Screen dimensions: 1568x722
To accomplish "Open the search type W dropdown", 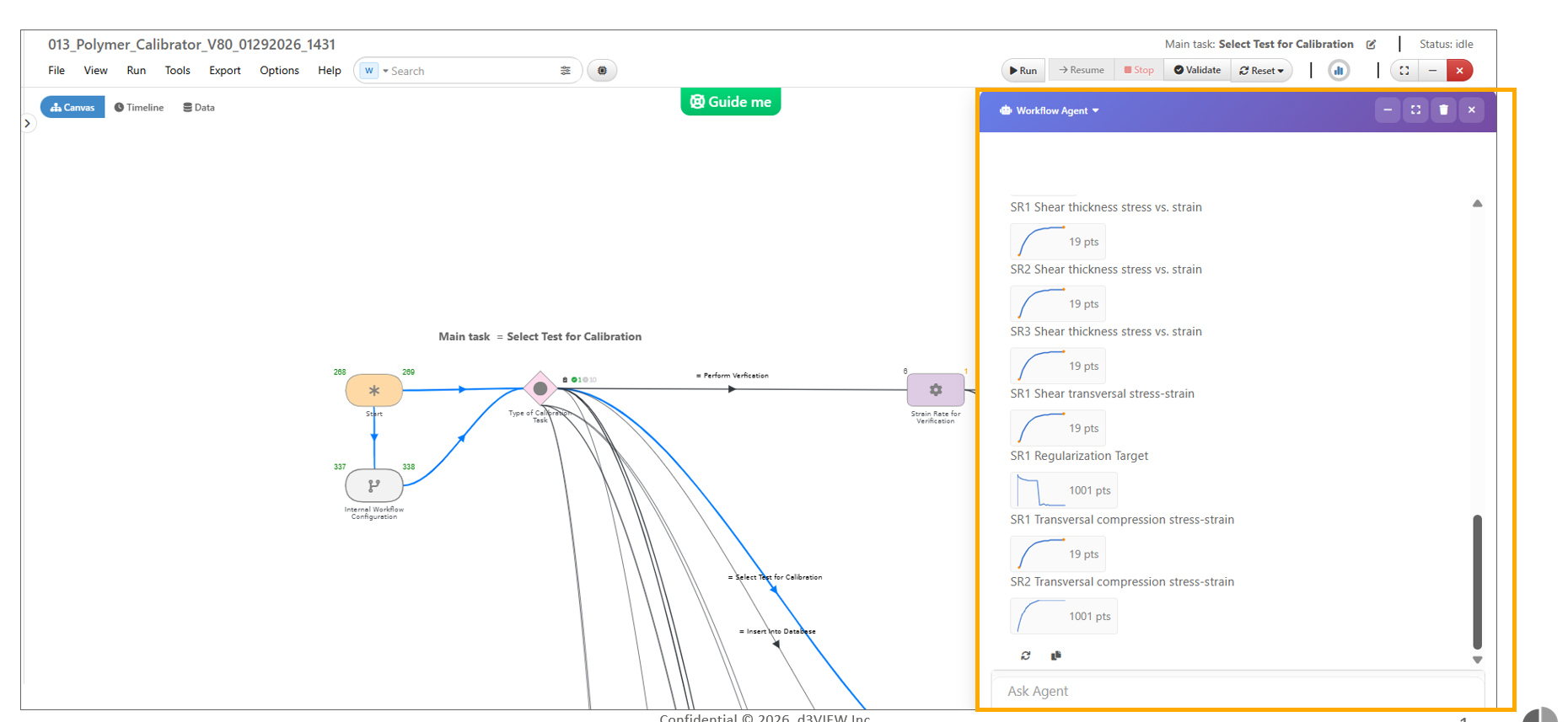I will (x=373, y=71).
